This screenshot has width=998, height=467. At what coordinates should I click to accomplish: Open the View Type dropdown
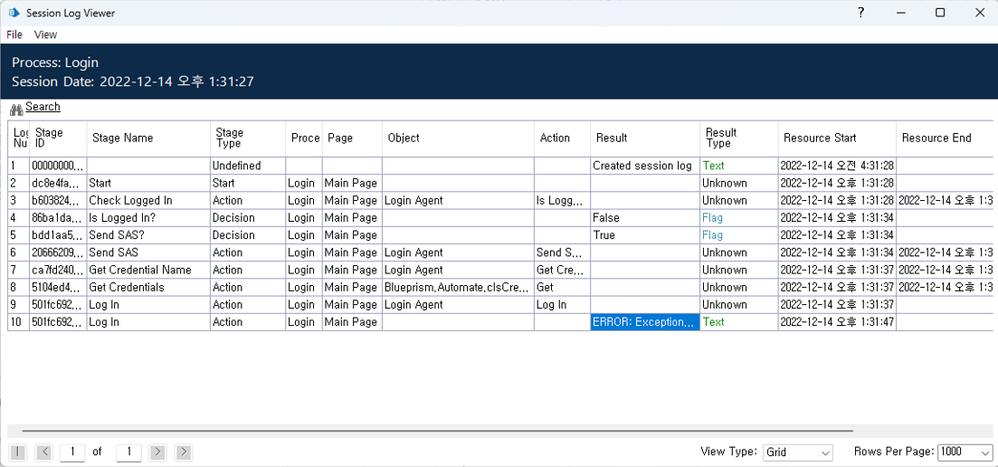pyautogui.click(x=797, y=452)
